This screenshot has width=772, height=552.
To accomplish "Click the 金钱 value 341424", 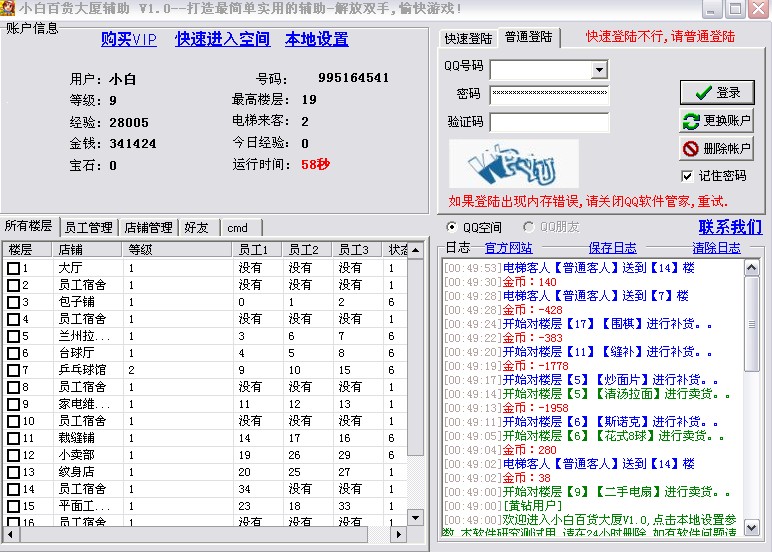I will pyautogui.click(x=133, y=144).
